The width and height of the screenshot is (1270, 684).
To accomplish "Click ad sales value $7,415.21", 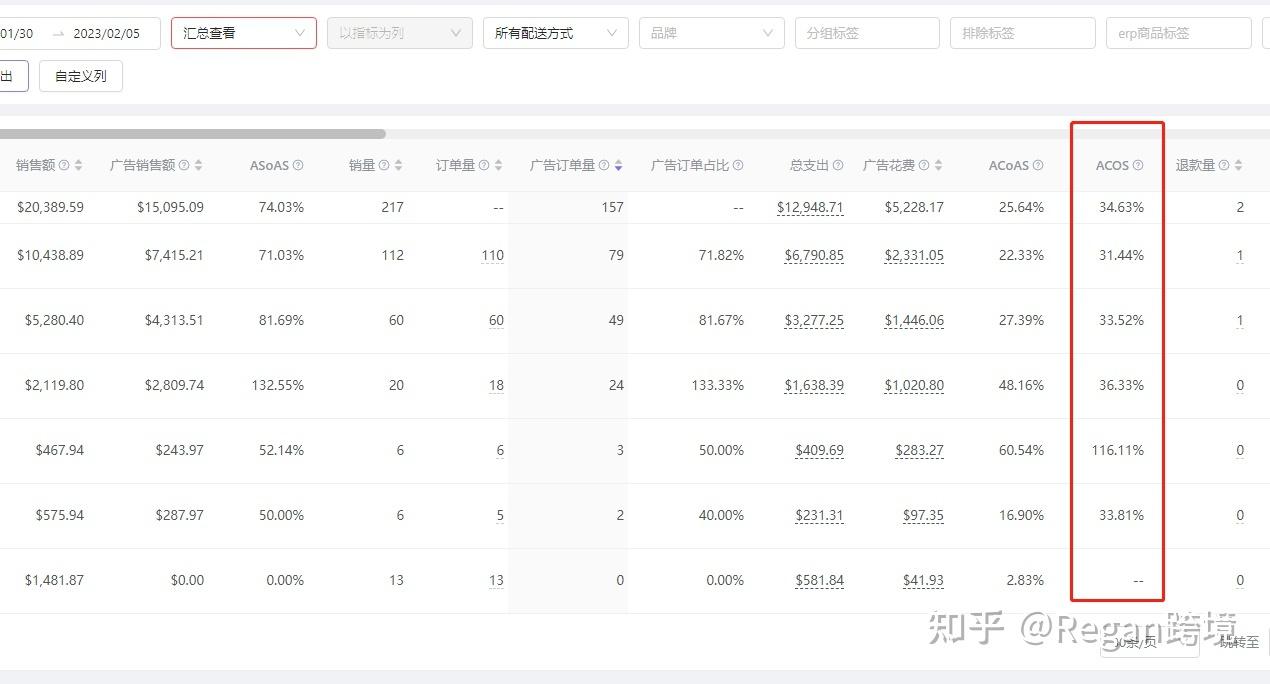I will click(x=174, y=256).
